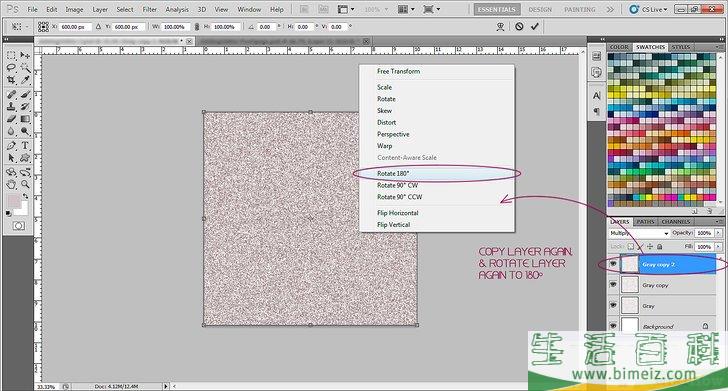The height and width of the screenshot is (391, 728).
Task: Select the Pen tool
Action: (x=11, y=146)
